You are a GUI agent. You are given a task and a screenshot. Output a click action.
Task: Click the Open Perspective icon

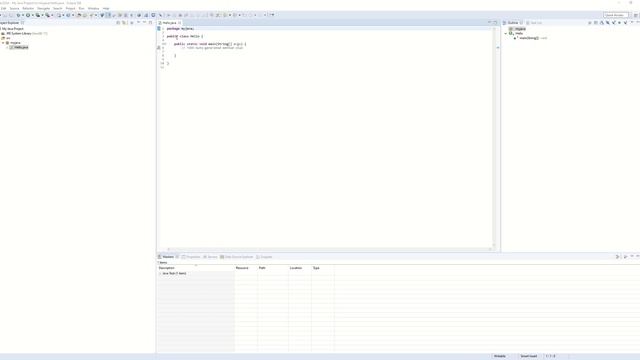636,15
